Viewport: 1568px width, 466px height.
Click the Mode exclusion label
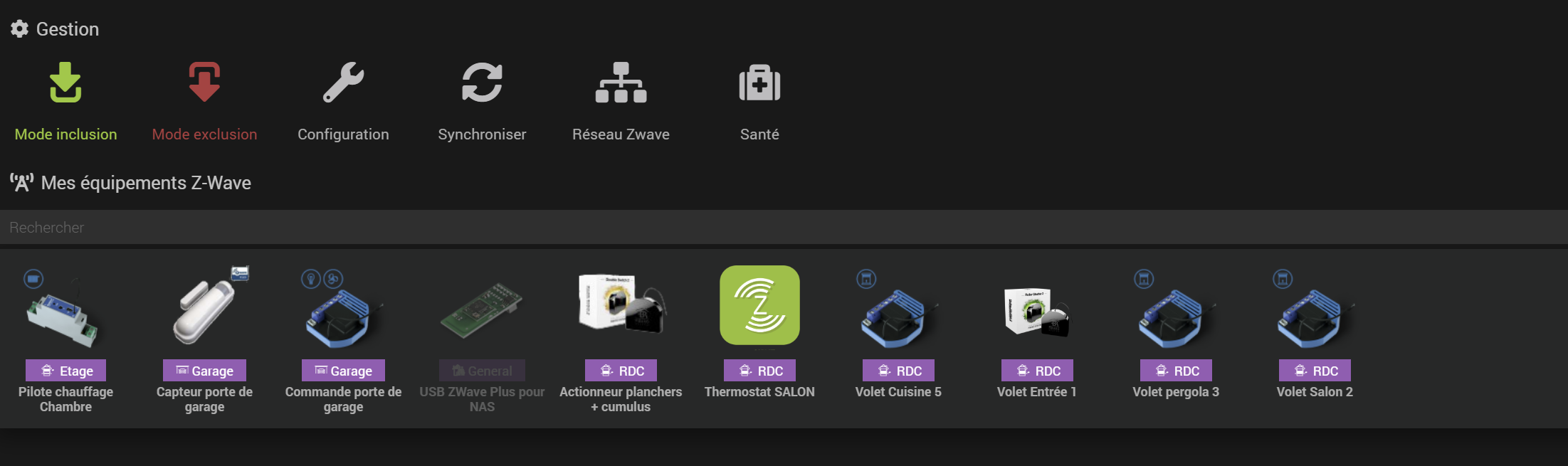[x=204, y=134]
